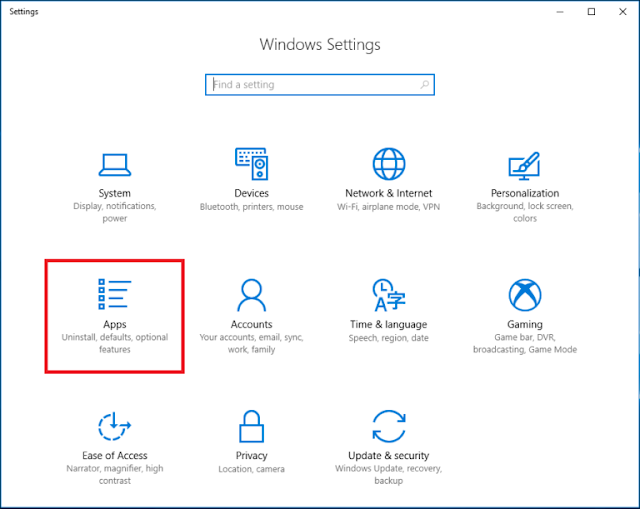
Task: Click the Find a setting search box
Action: click(x=320, y=84)
